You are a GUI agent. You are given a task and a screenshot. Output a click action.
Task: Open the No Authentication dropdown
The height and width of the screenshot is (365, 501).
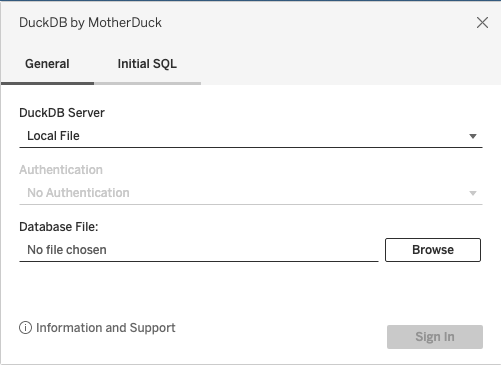coord(251,193)
